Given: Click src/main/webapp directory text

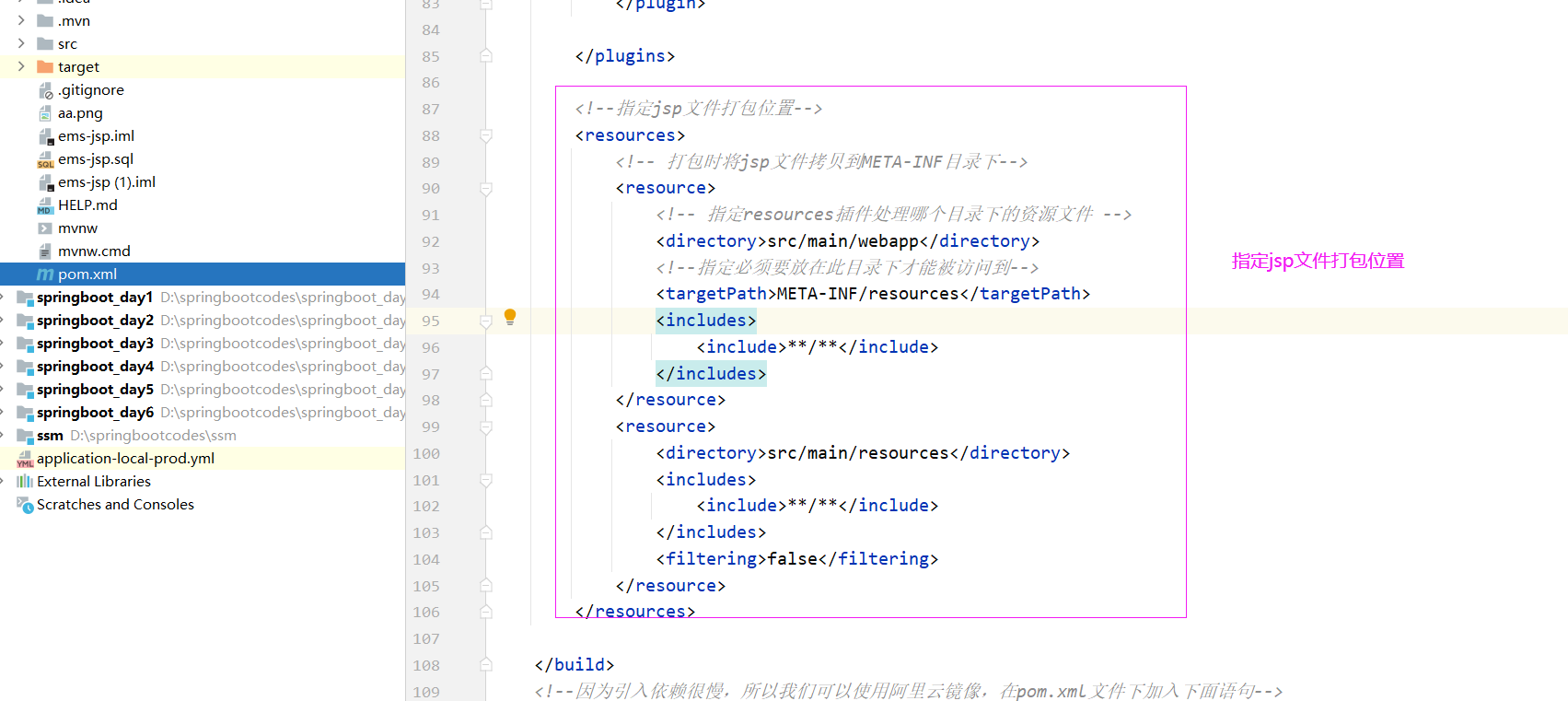Looking at the screenshot, I should coord(843,241).
